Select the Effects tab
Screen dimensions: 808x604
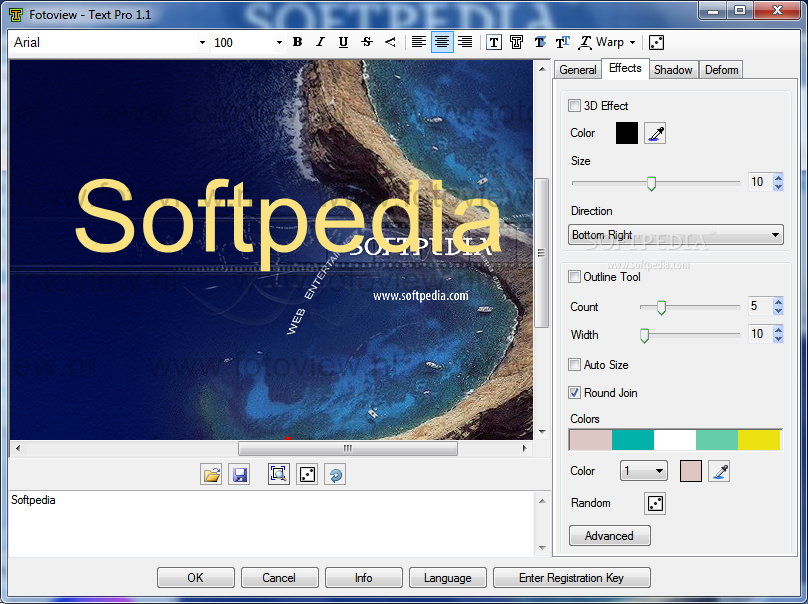click(x=625, y=68)
